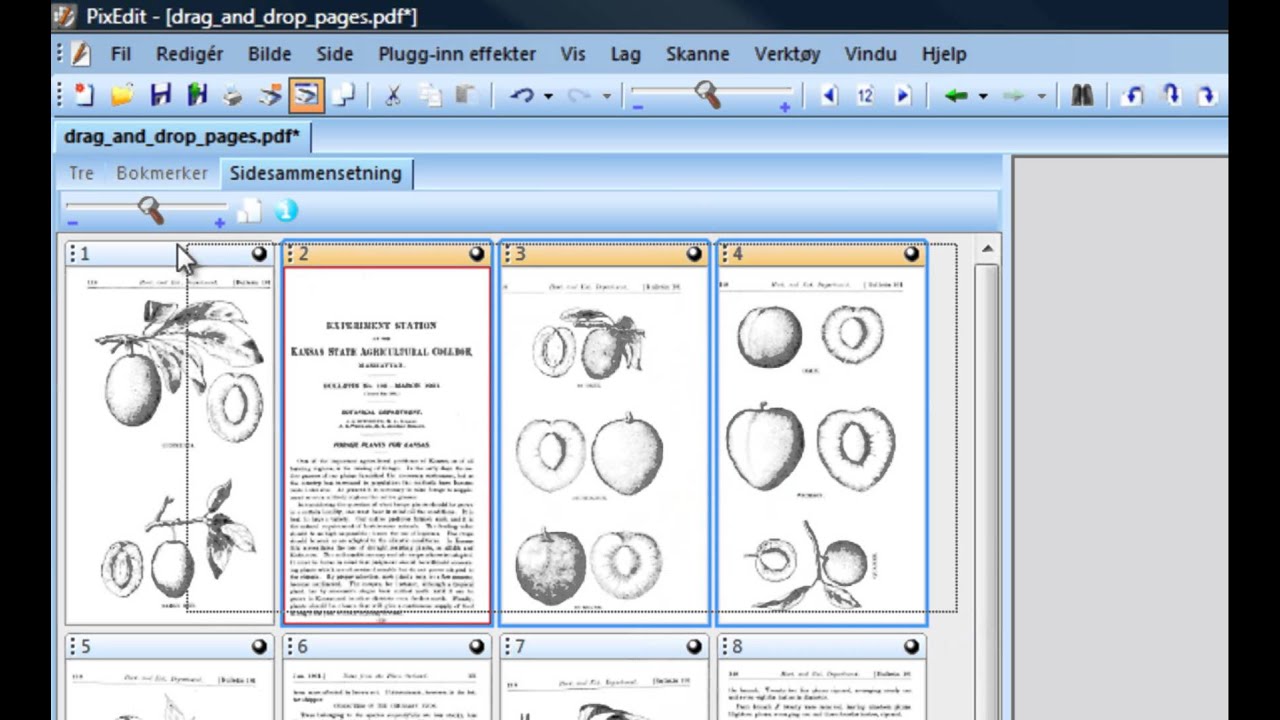The width and height of the screenshot is (1280, 720).
Task: Open the Redigér menu
Action: click(190, 54)
